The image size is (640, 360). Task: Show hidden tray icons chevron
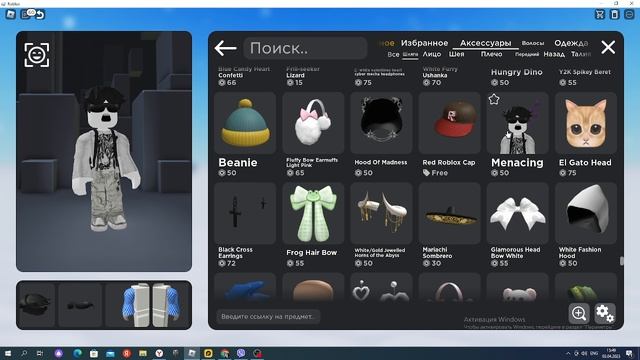(568, 353)
